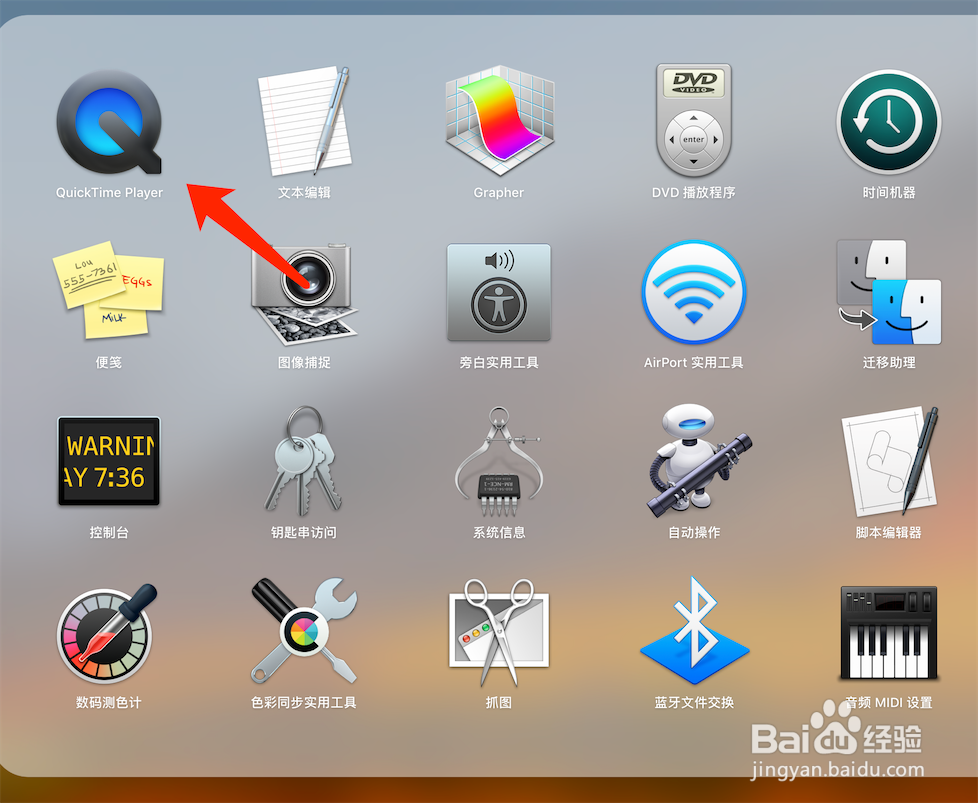Viewport: 978px width, 803px height.
Task: Launch the 抓图 scissors icon
Action: coord(499,632)
